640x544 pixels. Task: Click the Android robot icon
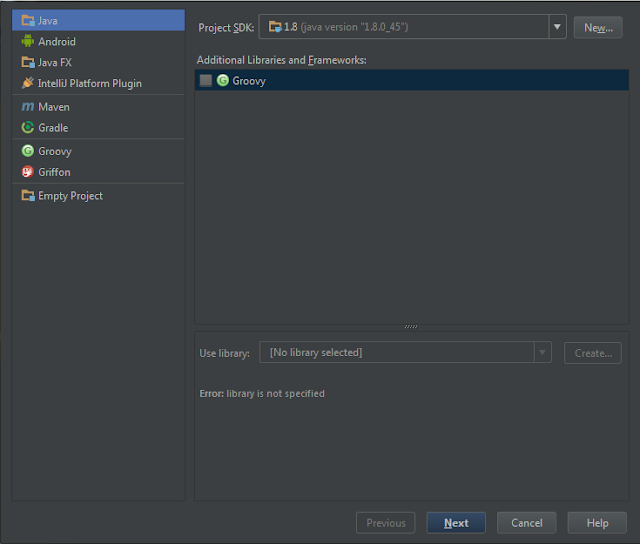click(x=28, y=41)
